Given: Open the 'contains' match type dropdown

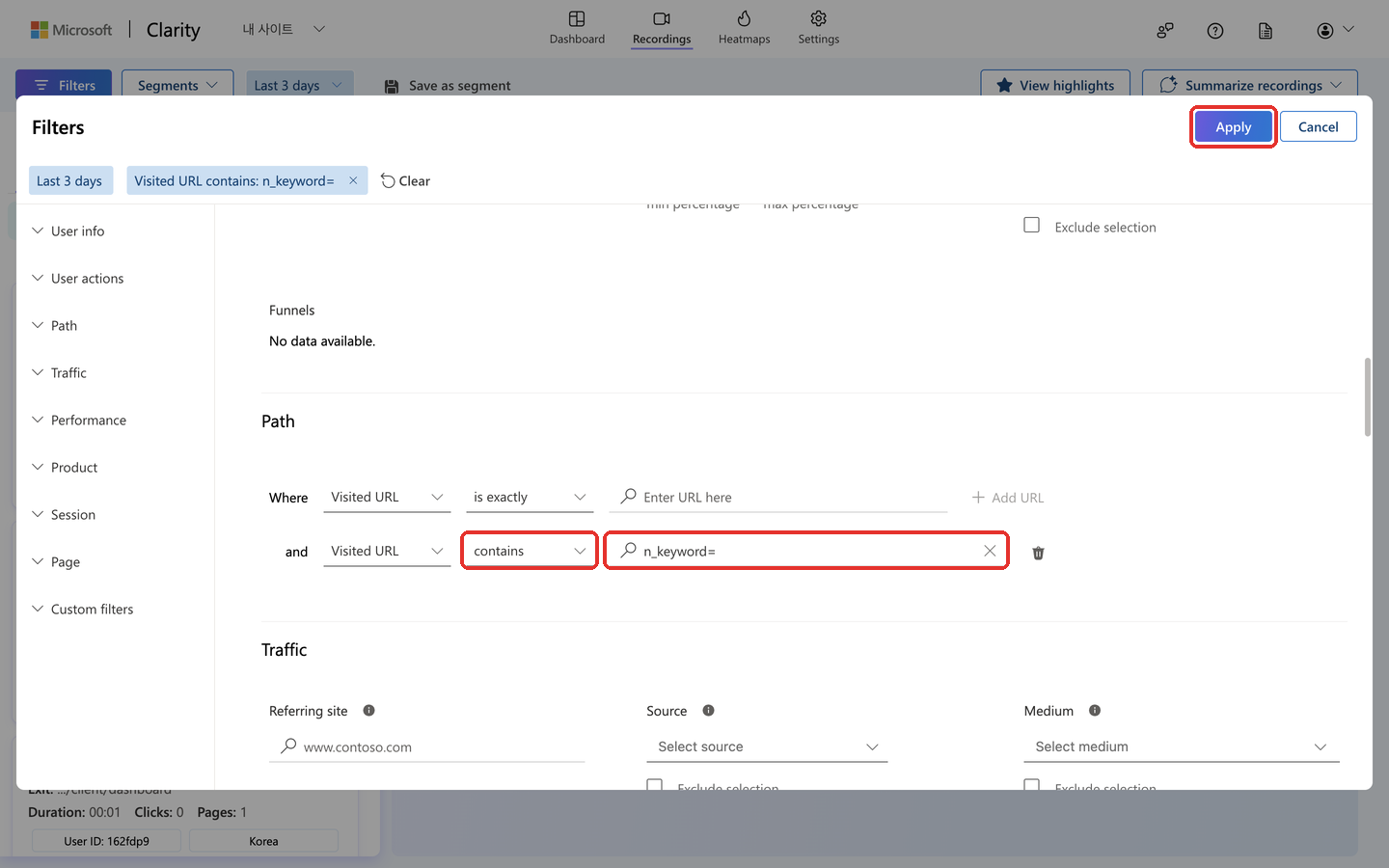Looking at the screenshot, I should 530,552.
